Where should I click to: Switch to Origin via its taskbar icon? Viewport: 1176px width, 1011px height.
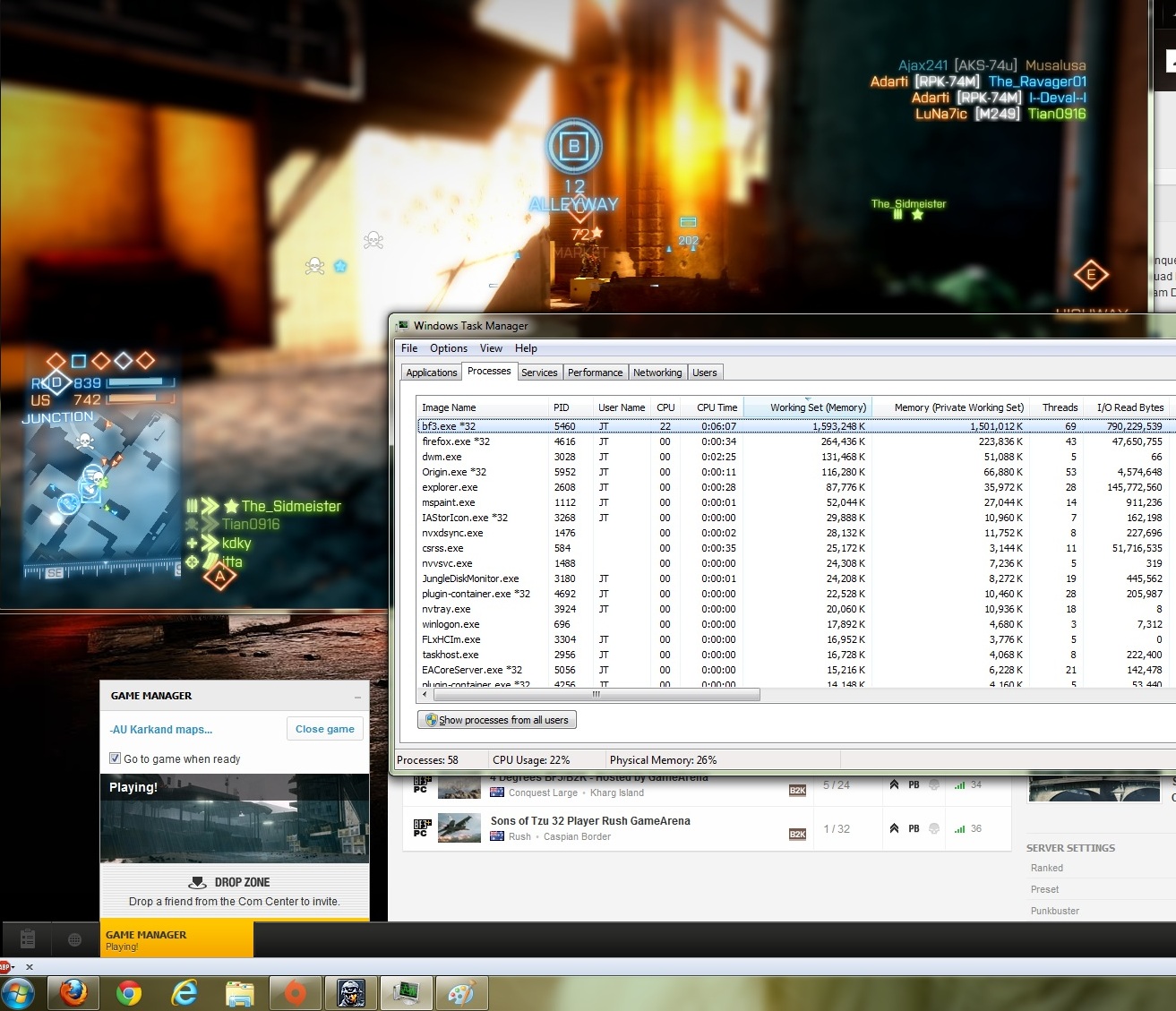[x=295, y=993]
